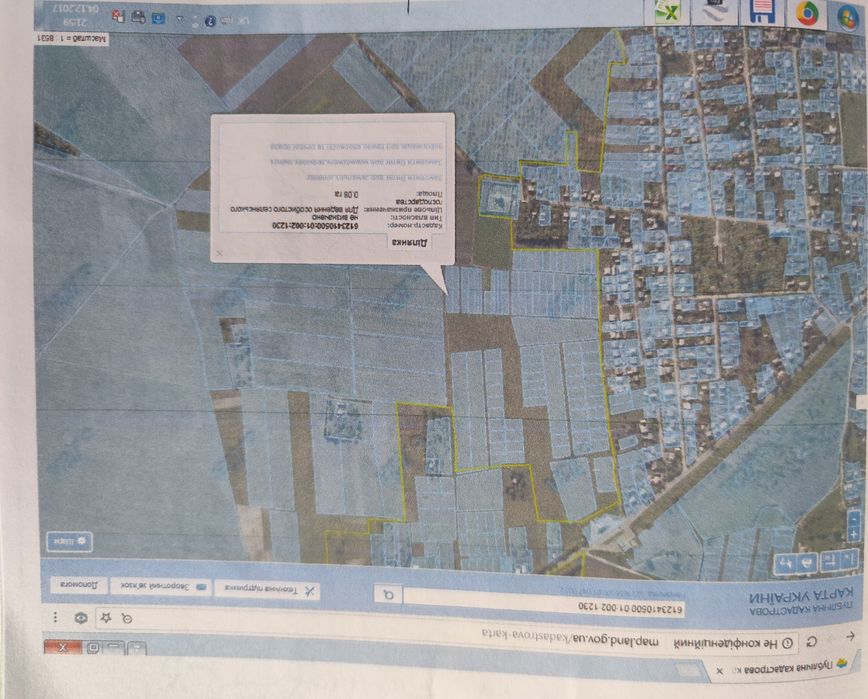Open the Chrome three-dot menu
868x699 pixels.
click(x=55, y=617)
